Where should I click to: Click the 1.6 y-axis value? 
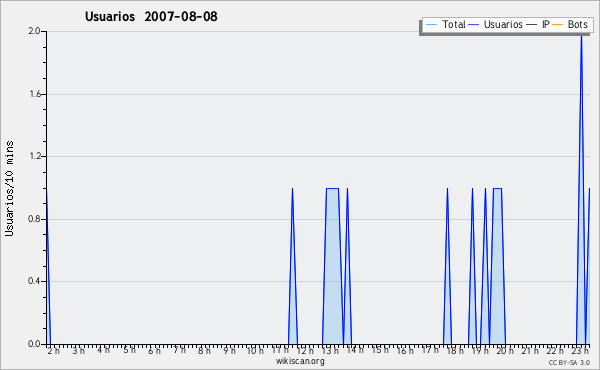point(35,94)
